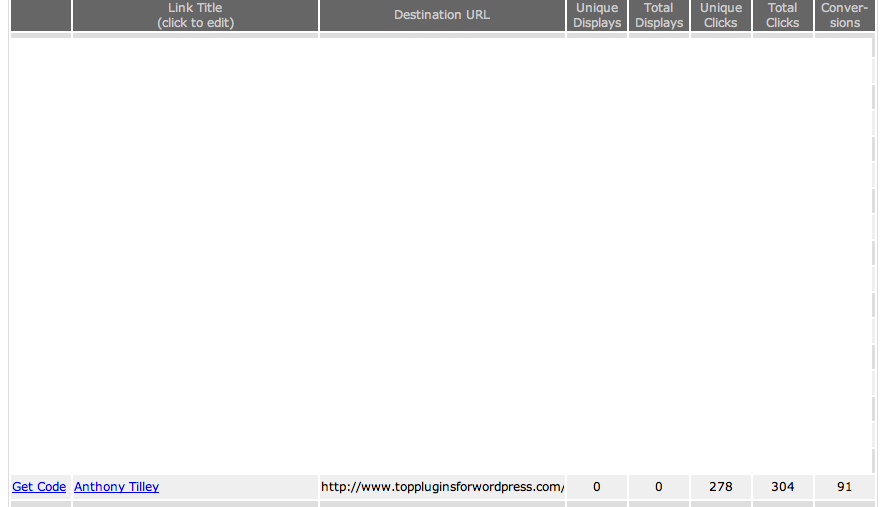Click the Total Clicks value 304
The image size is (884, 507).
[783, 487]
